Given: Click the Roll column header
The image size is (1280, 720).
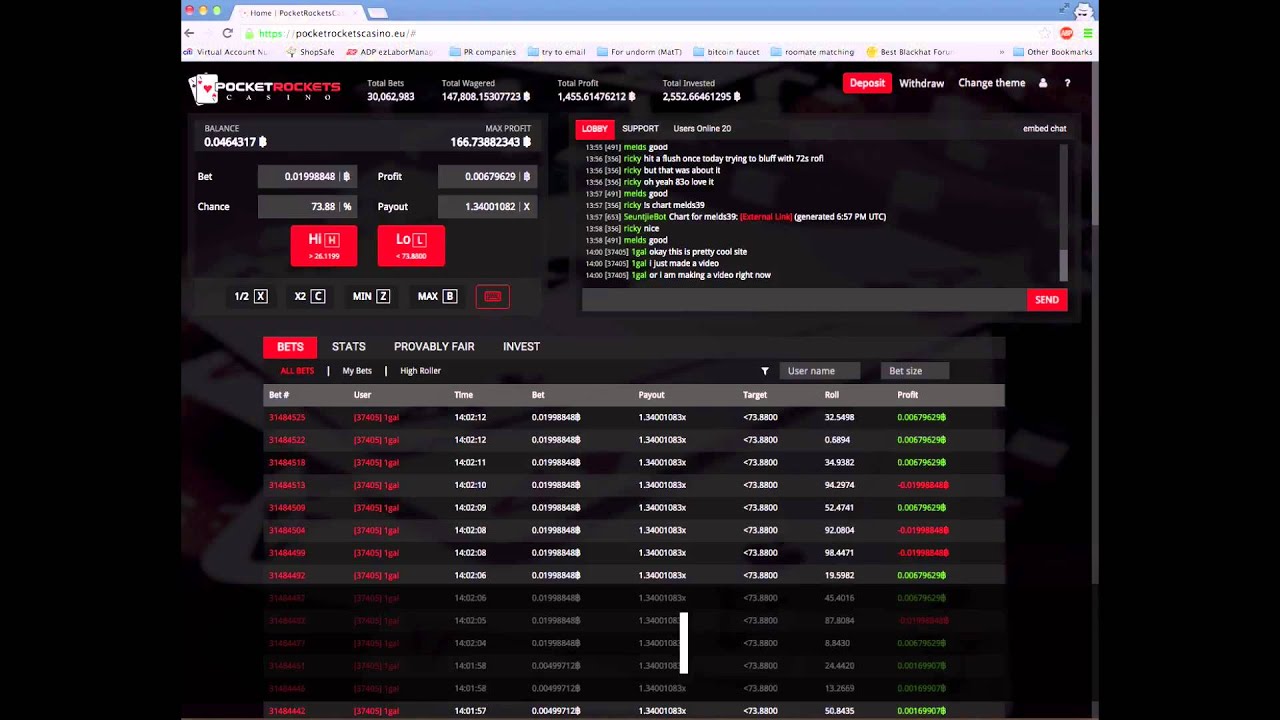Looking at the screenshot, I should point(831,395).
